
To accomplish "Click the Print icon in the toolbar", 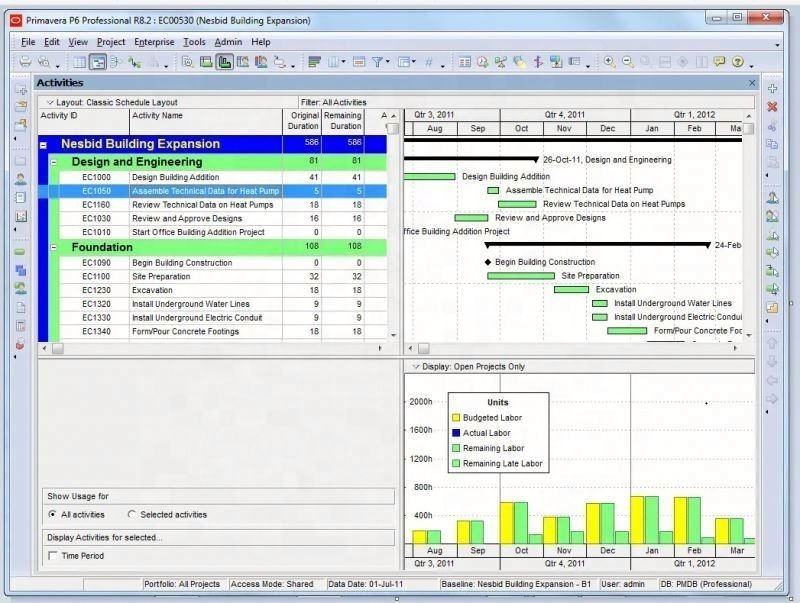I will (x=24, y=62).
